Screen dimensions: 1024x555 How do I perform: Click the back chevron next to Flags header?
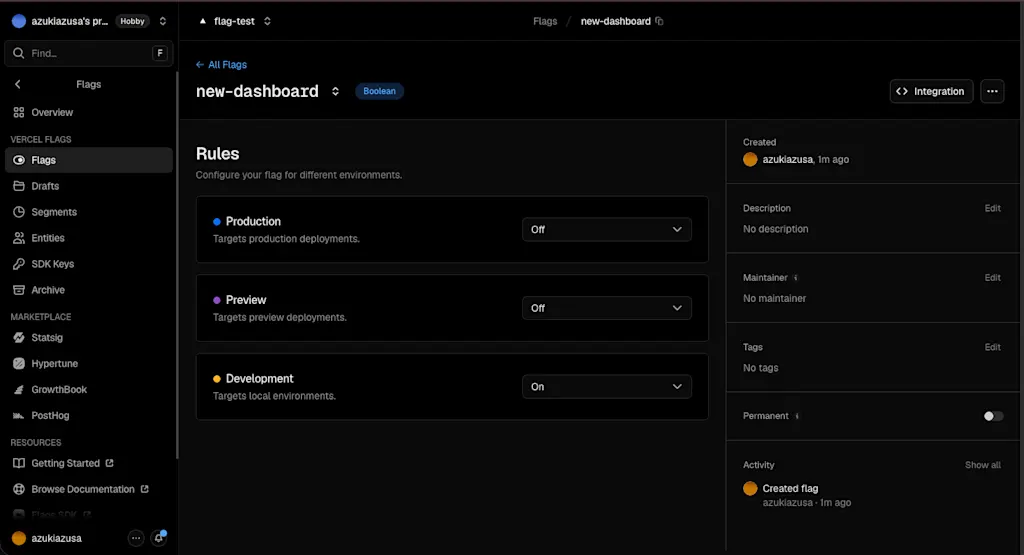click(18, 84)
